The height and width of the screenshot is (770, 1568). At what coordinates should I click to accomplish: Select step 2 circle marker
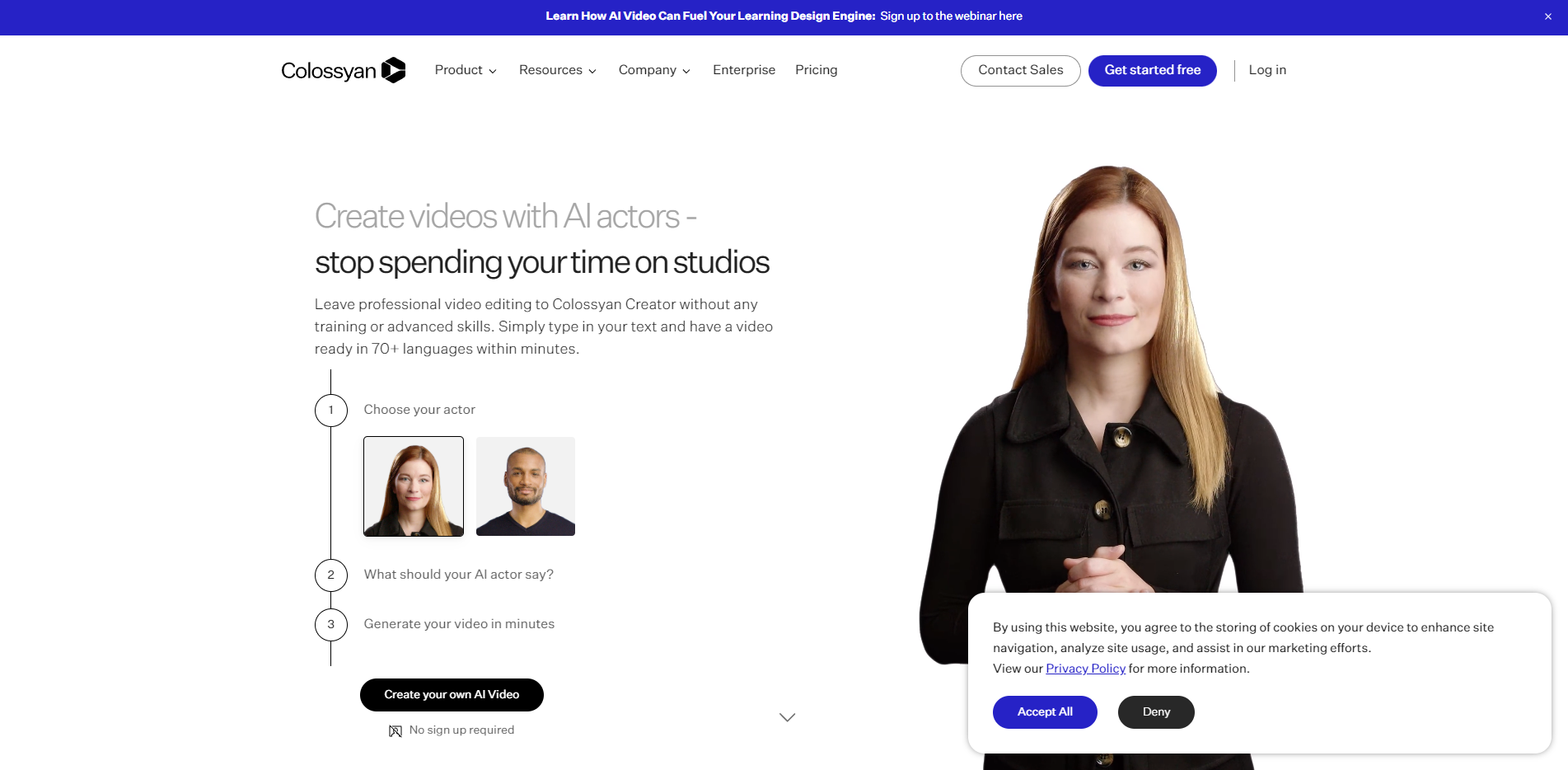(x=331, y=575)
